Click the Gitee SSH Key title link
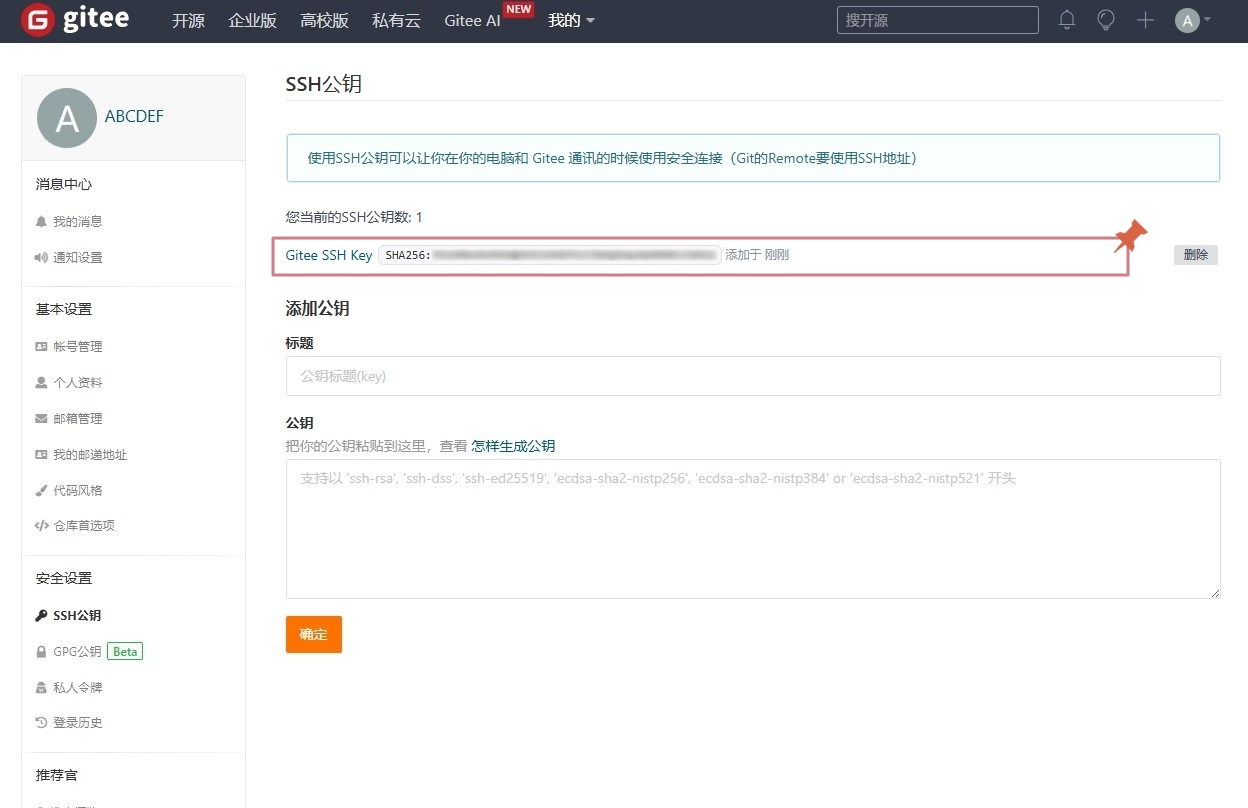The width and height of the screenshot is (1248, 808). coord(329,255)
